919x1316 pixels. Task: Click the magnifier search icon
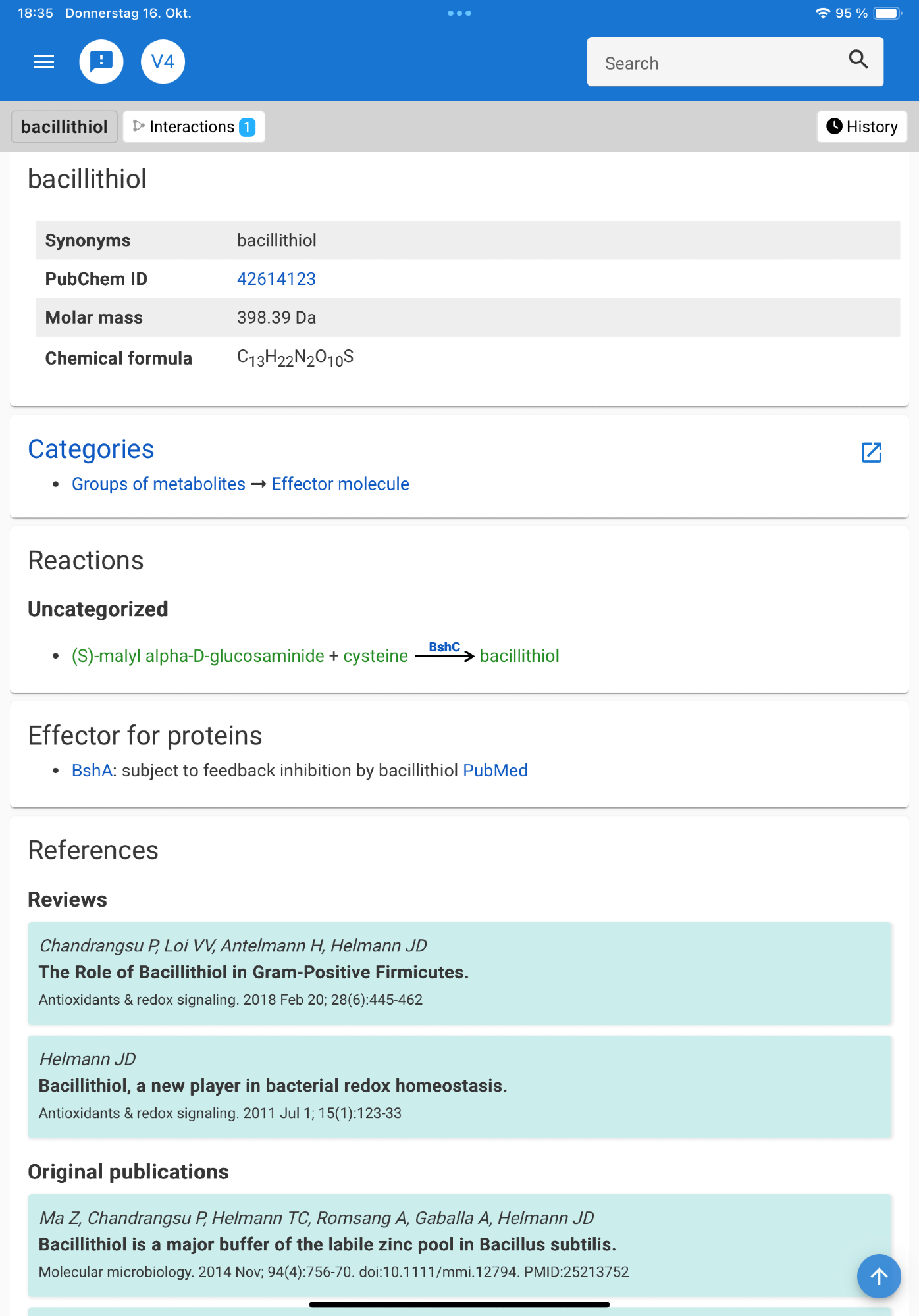pos(858,61)
